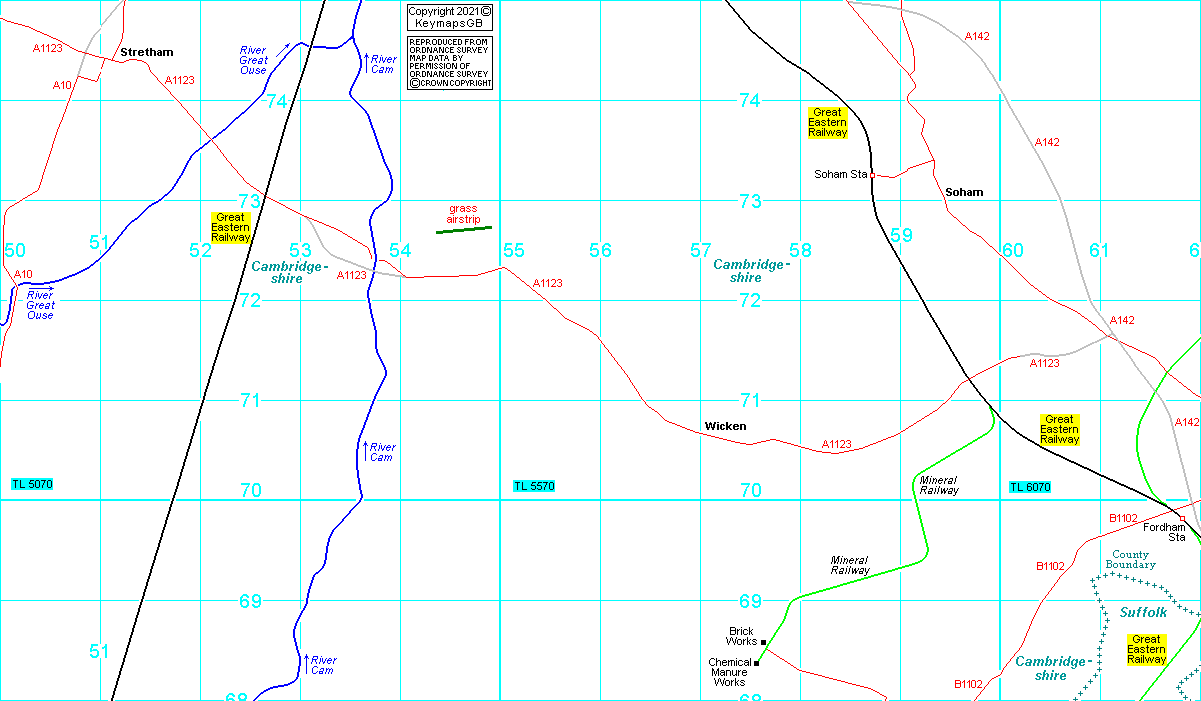Click the County Boundary label text
Screen dimensions: 1201x701
click(x=1130, y=560)
